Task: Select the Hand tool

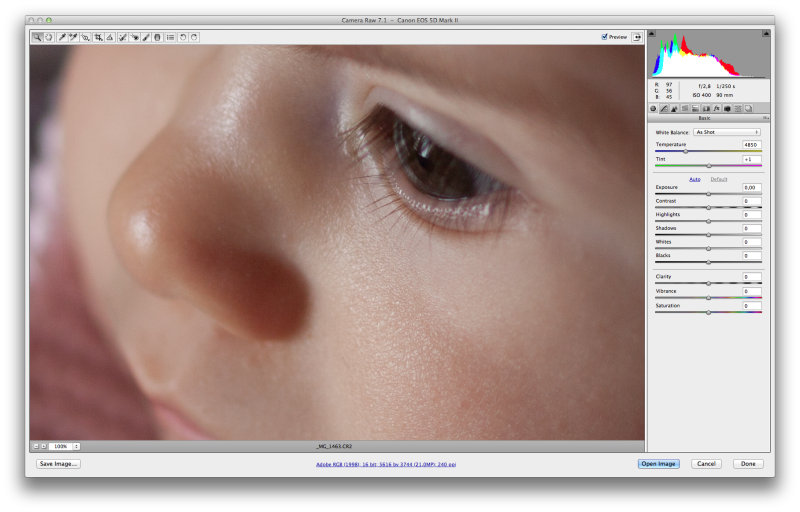Action: click(49, 37)
